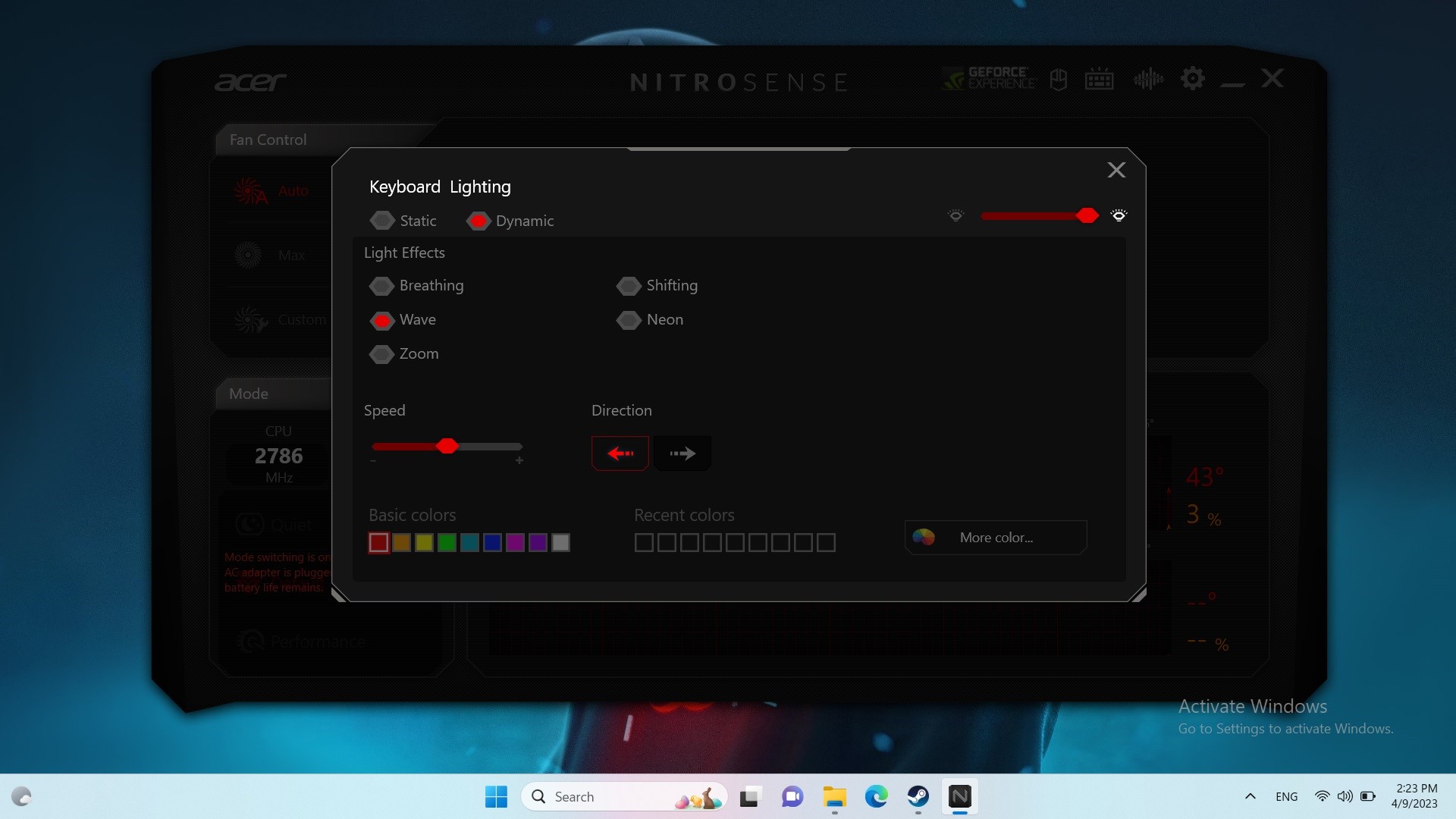Select Custom fan control in NitroSense
This screenshot has height=819, width=1456.
pos(281,320)
